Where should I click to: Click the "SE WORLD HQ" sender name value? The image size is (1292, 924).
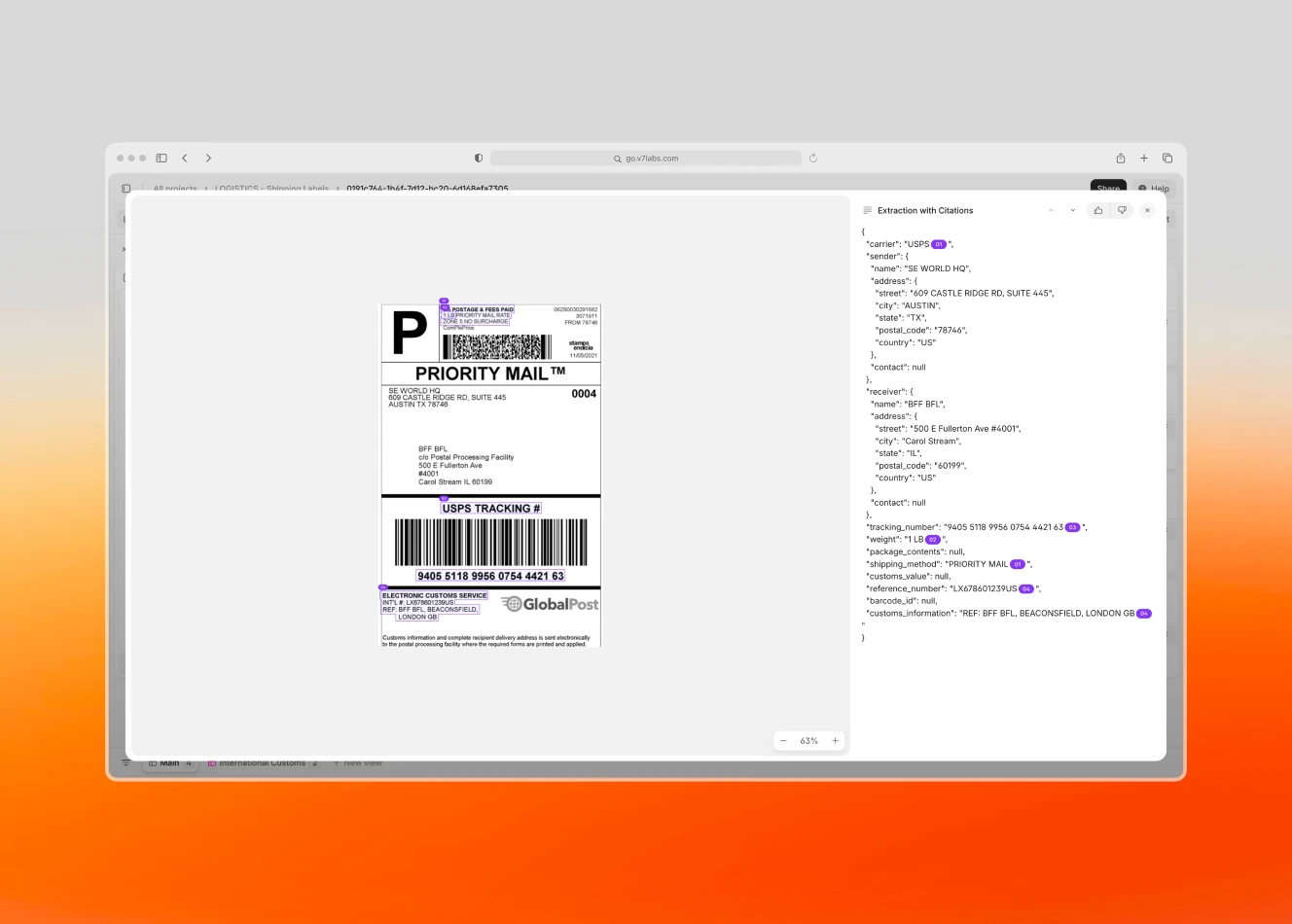pos(937,268)
